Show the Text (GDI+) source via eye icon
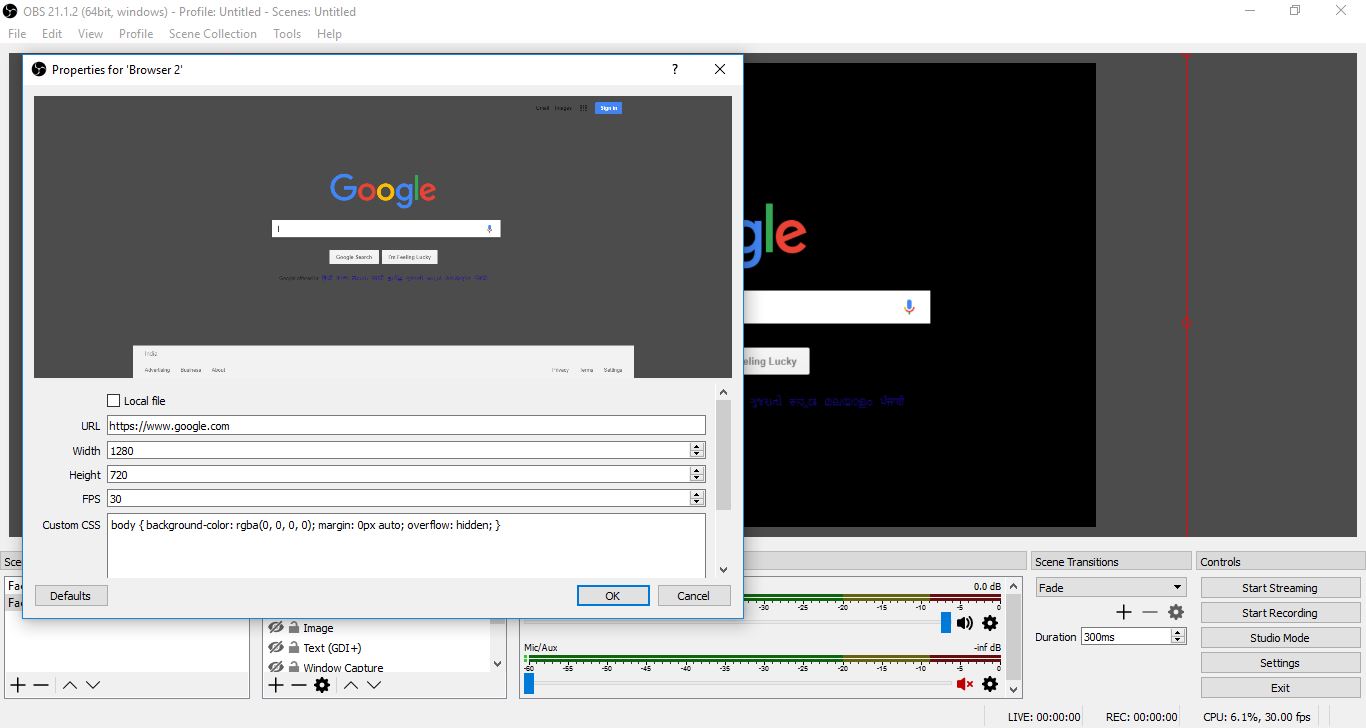The image size is (1366, 728). tap(276, 648)
